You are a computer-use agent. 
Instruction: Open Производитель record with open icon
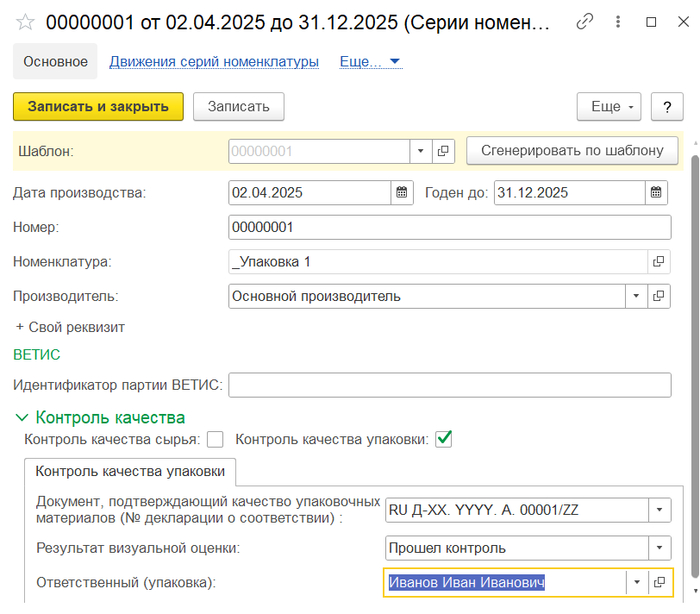(x=658, y=296)
